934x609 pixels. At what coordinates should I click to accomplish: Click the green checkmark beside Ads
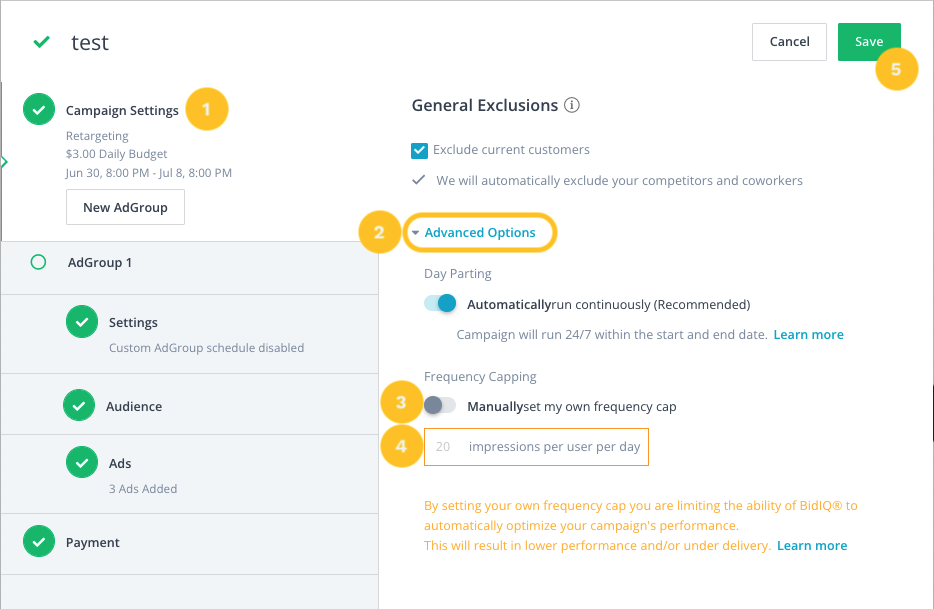(x=81, y=463)
